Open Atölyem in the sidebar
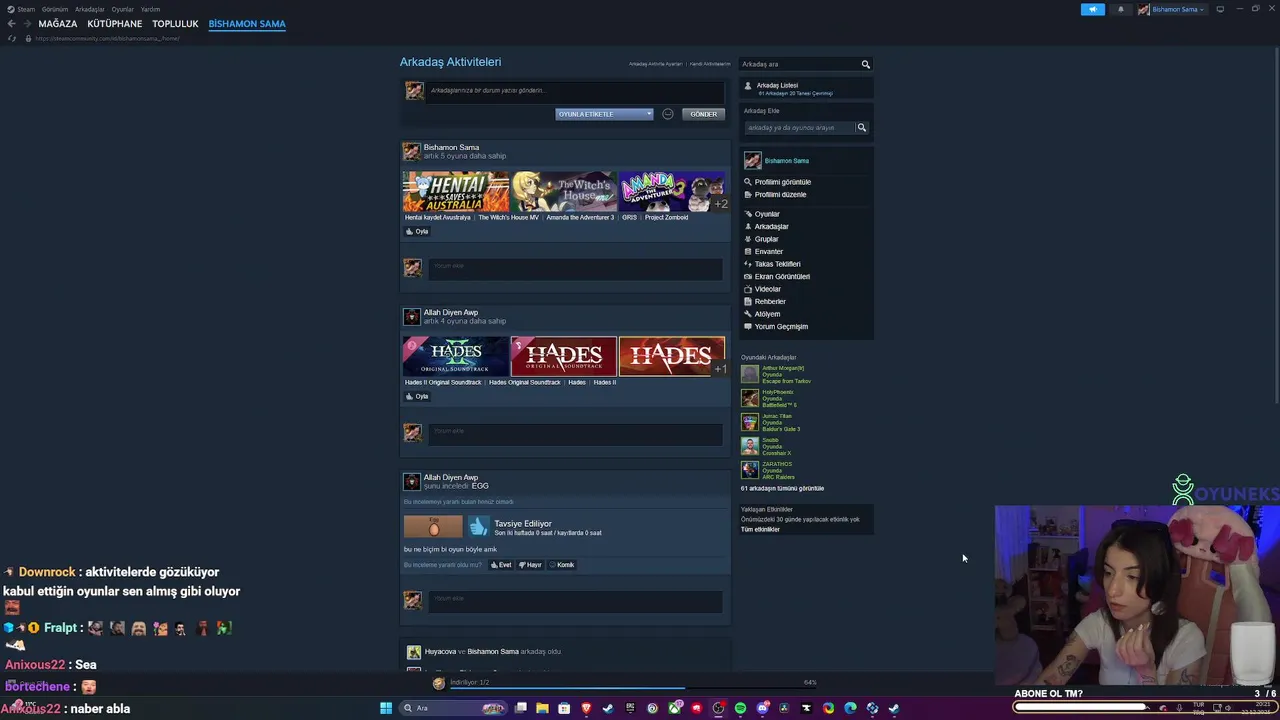The width and height of the screenshot is (1280, 720). 767,314
